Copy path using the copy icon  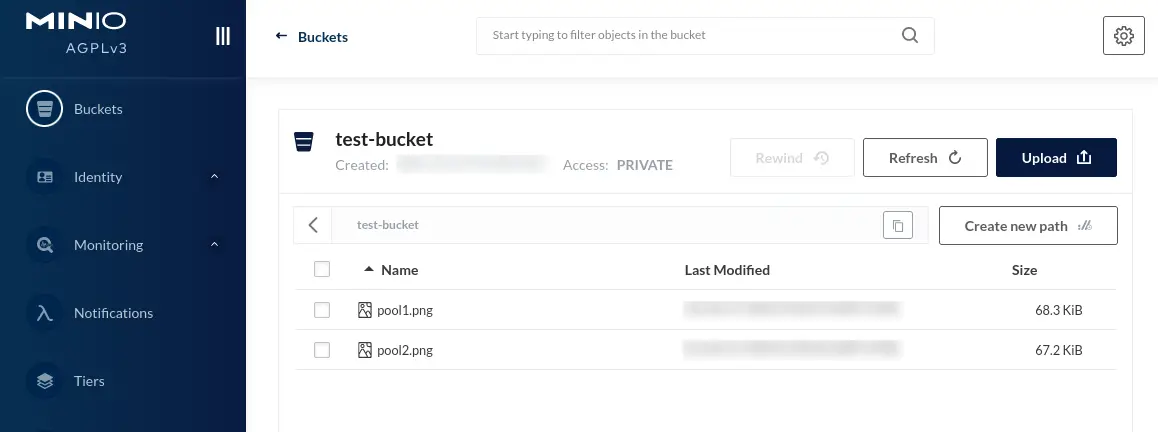pos(898,226)
